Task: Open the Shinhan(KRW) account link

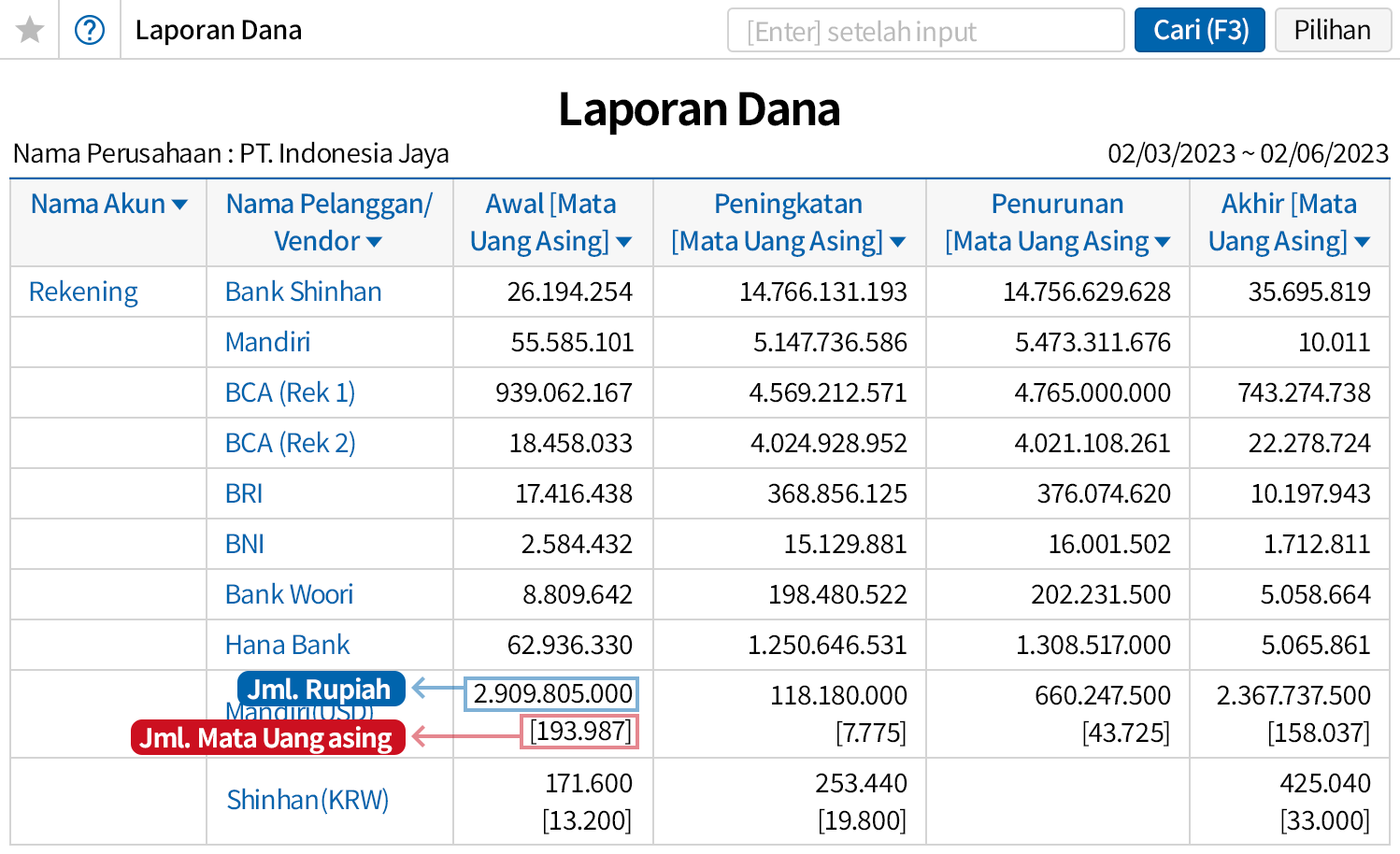Action: click(x=307, y=800)
